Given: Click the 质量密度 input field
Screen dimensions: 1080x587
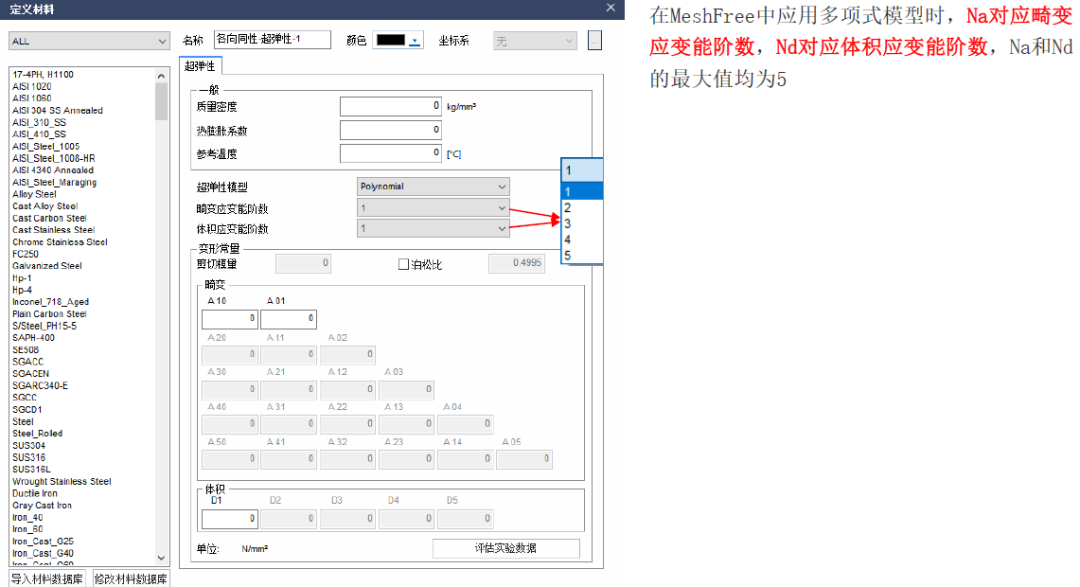Looking at the screenshot, I should pos(391,106).
